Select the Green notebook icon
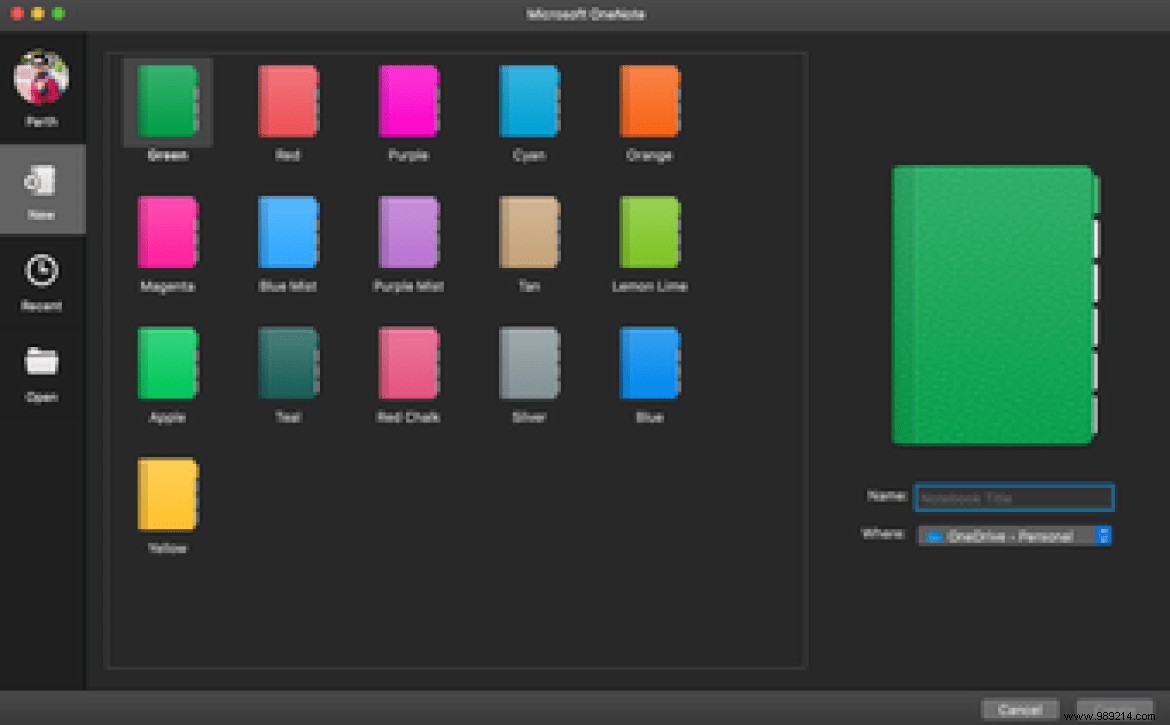This screenshot has height=725, width=1170. coord(167,102)
